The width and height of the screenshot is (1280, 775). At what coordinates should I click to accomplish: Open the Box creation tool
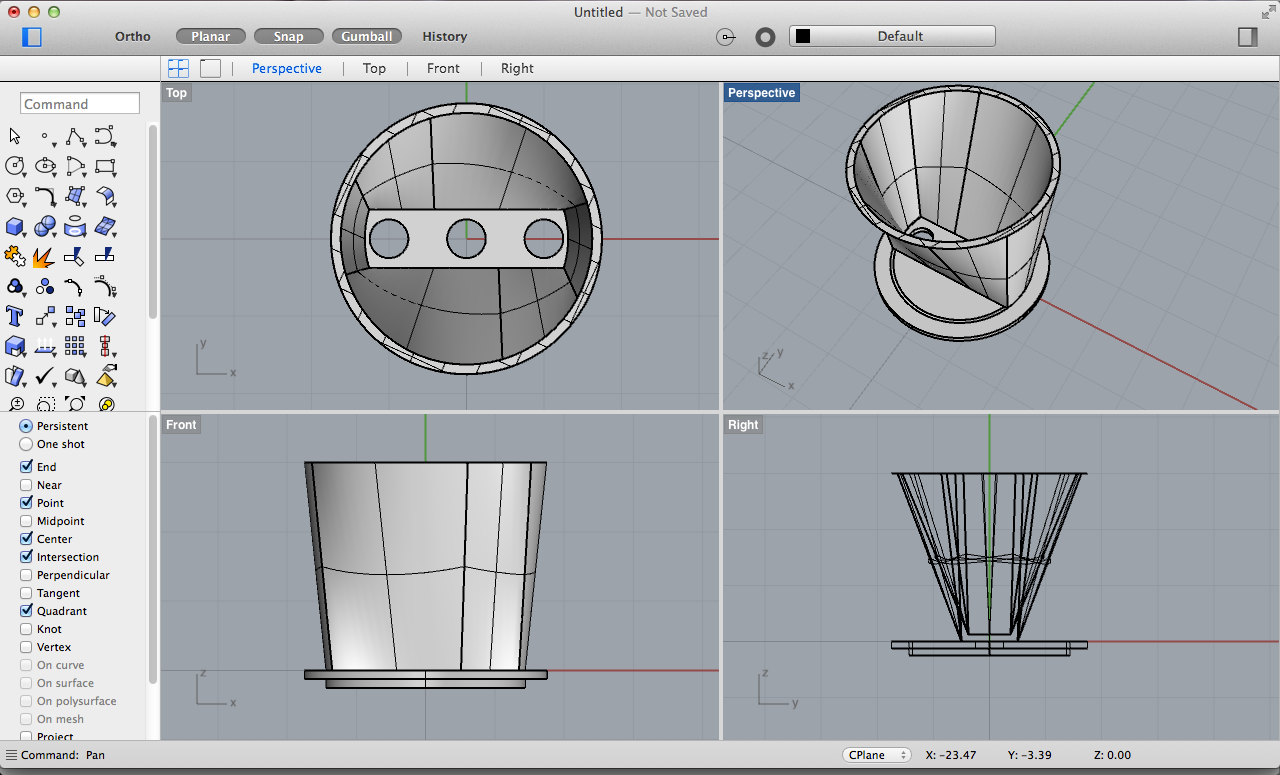click(14, 226)
